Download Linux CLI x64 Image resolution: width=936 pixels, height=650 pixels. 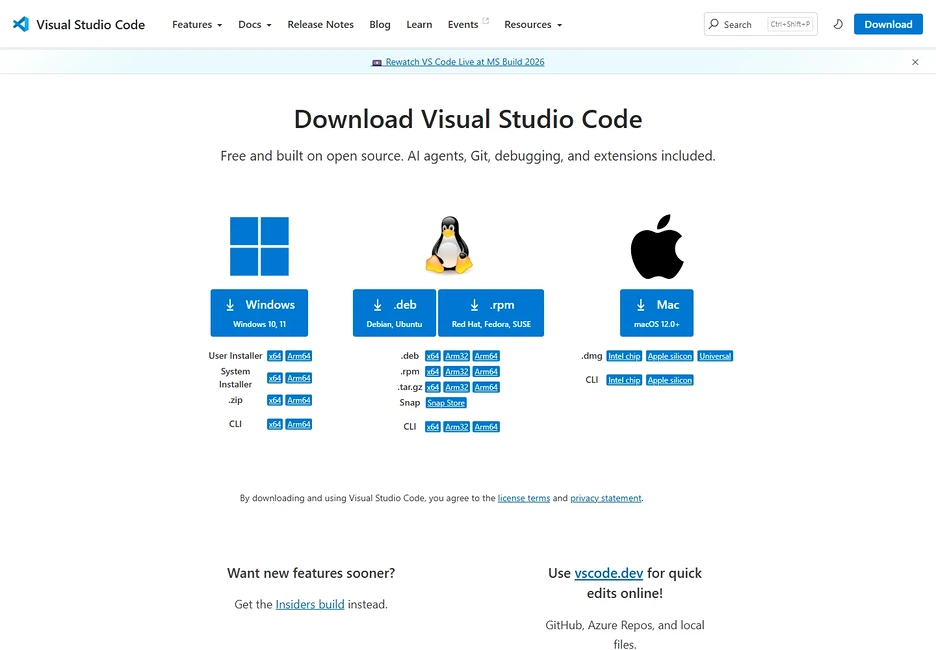click(x=433, y=427)
